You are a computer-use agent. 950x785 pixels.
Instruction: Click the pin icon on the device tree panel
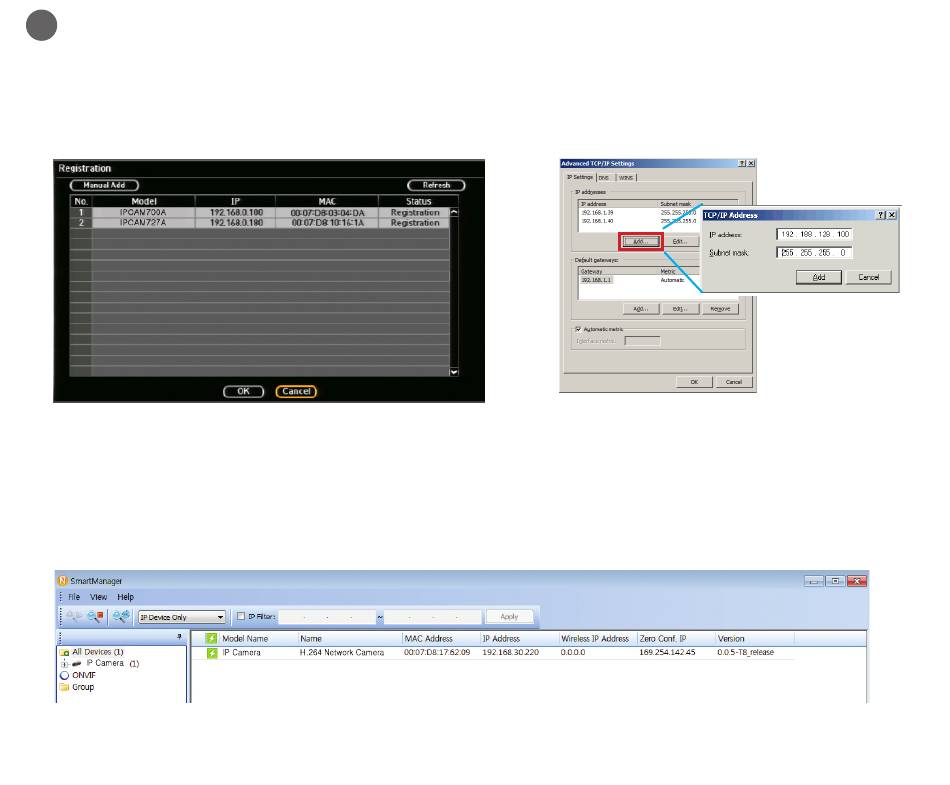179,637
